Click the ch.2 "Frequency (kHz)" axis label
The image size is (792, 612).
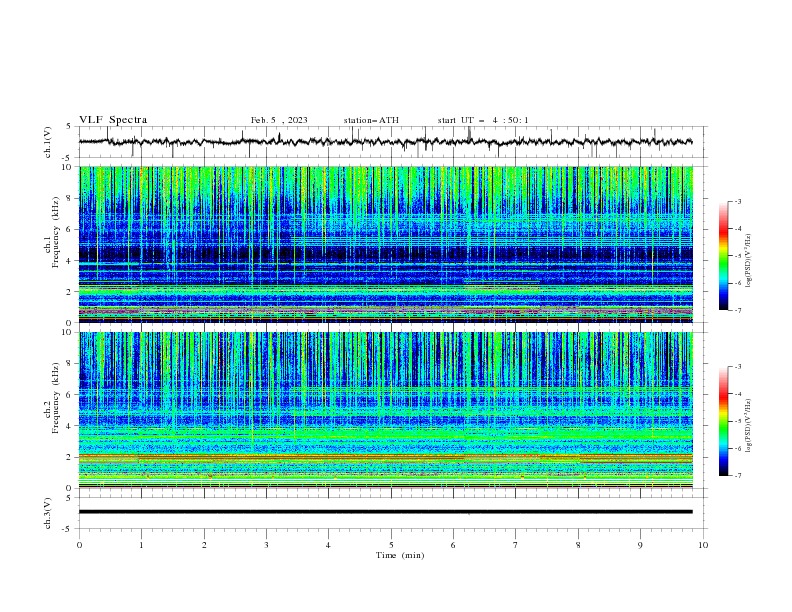click(56, 398)
